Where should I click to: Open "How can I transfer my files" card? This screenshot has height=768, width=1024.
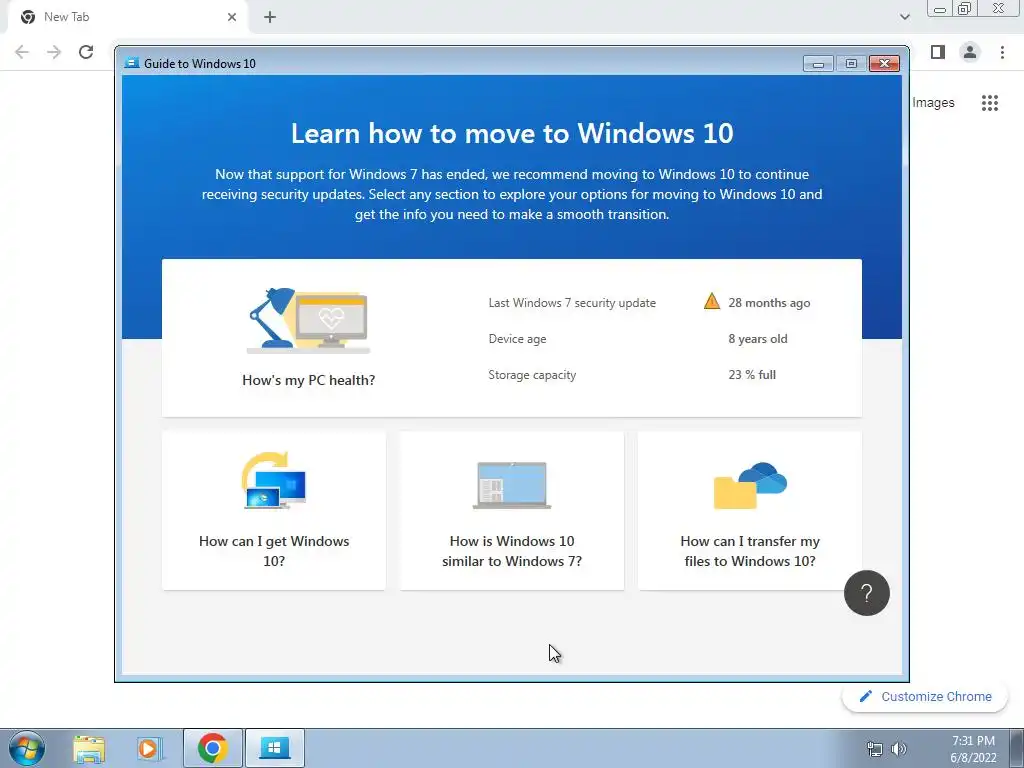click(x=750, y=511)
